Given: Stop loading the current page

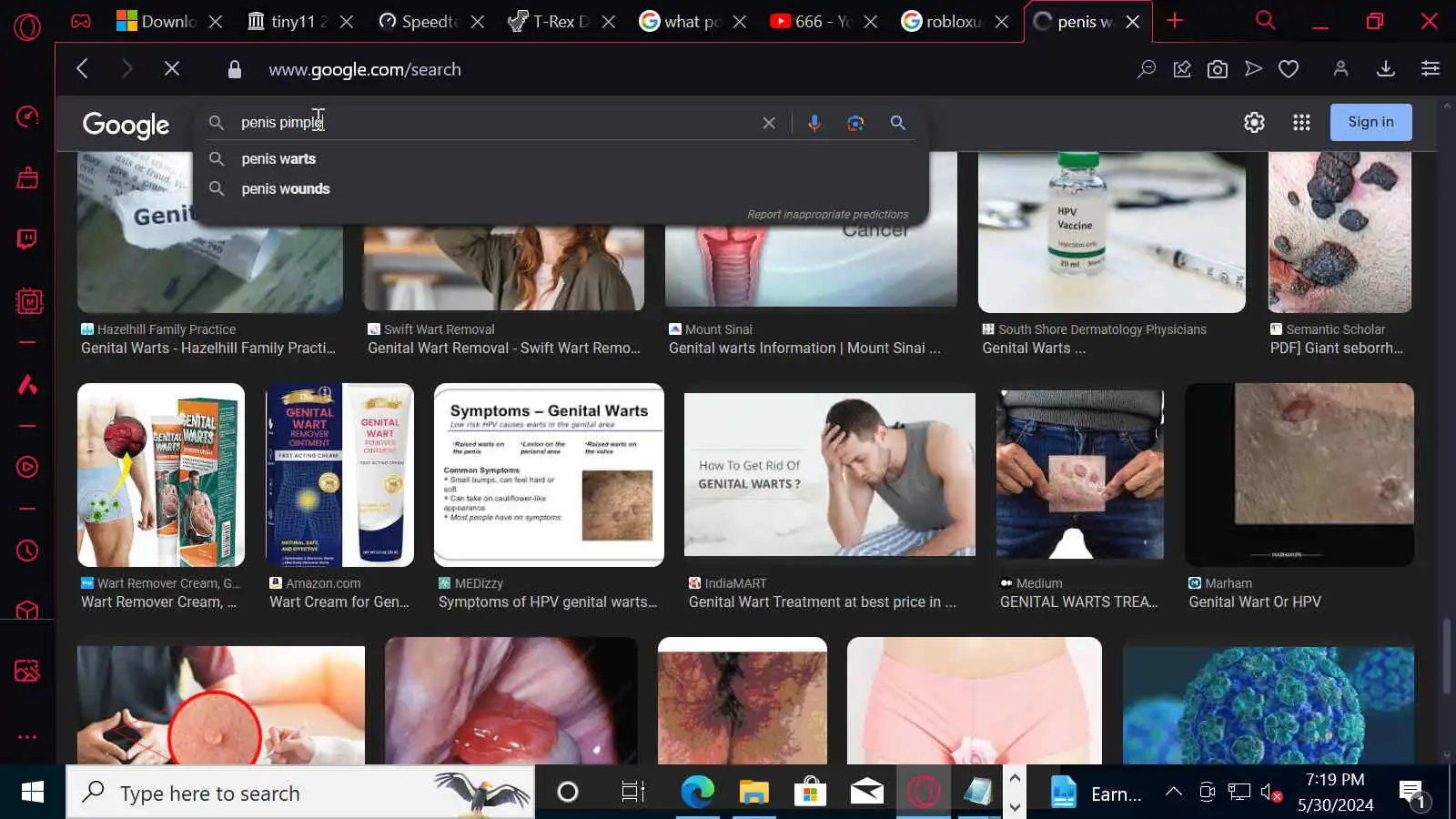Looking at the screenshot, I should tap(171, 69).
